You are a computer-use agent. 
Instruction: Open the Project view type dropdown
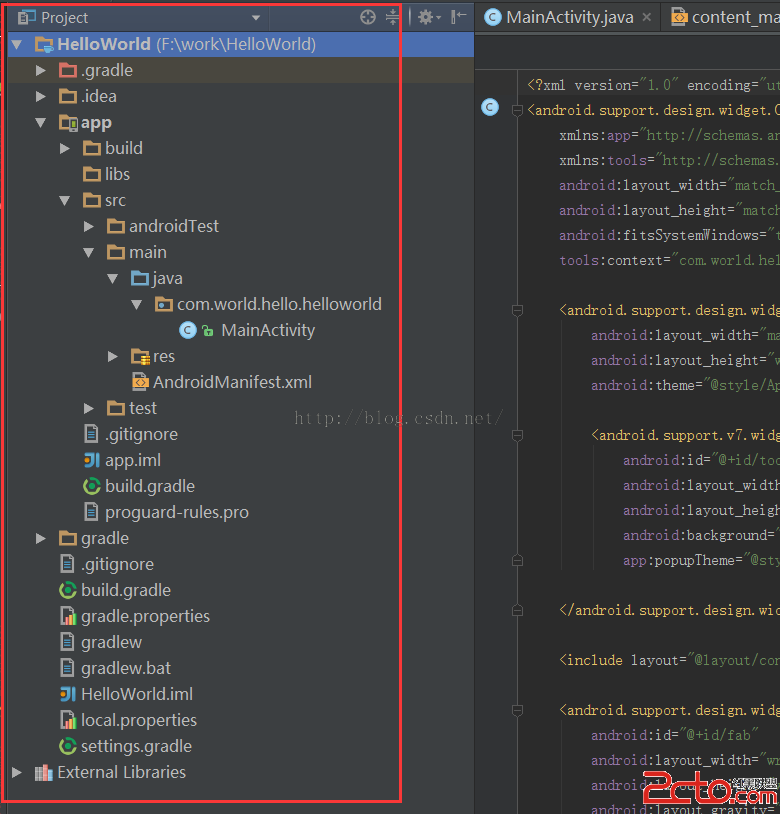(x=256, y=18)
